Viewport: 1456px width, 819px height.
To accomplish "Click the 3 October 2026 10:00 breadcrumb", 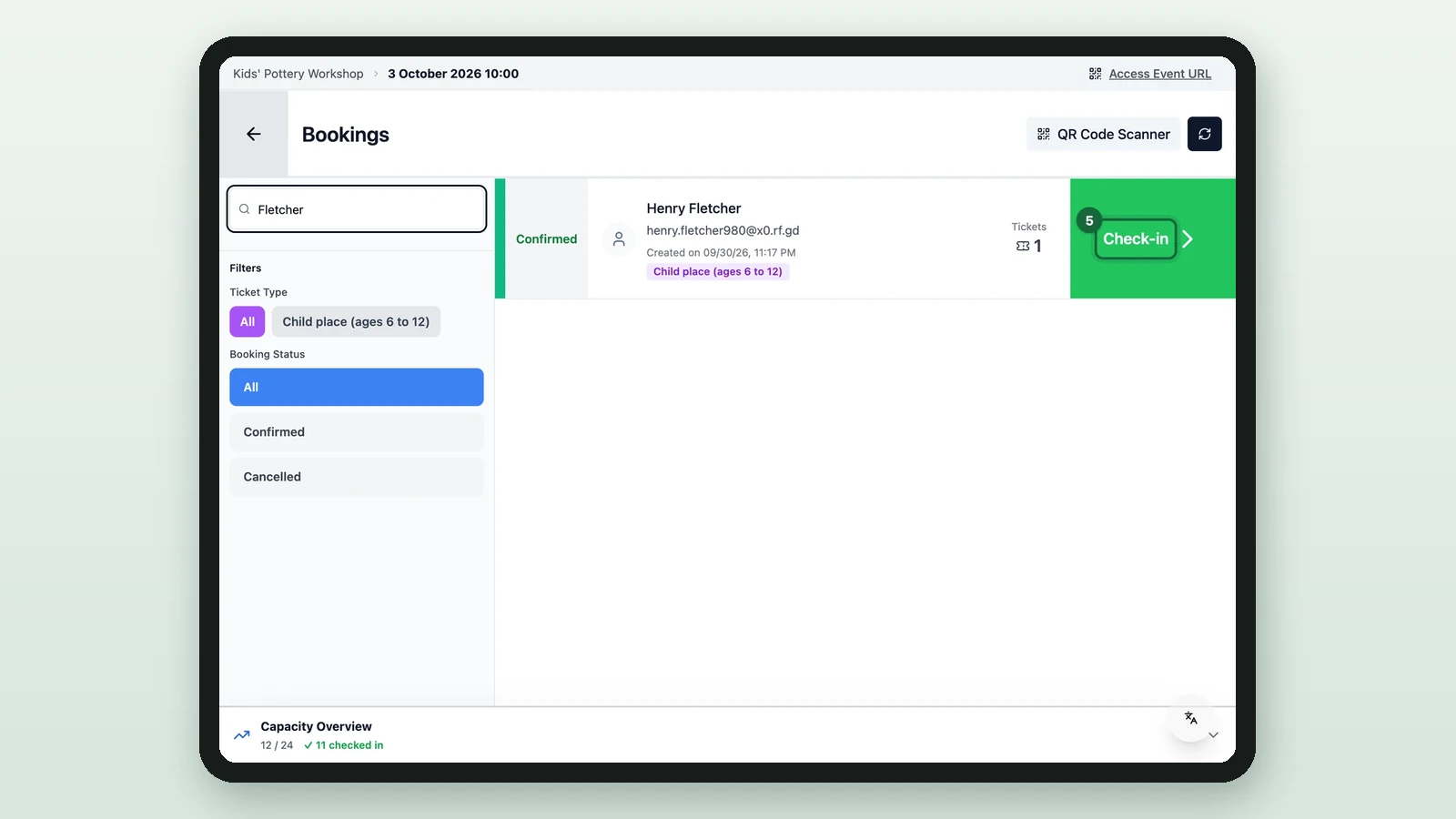I will tap(453, 74).
